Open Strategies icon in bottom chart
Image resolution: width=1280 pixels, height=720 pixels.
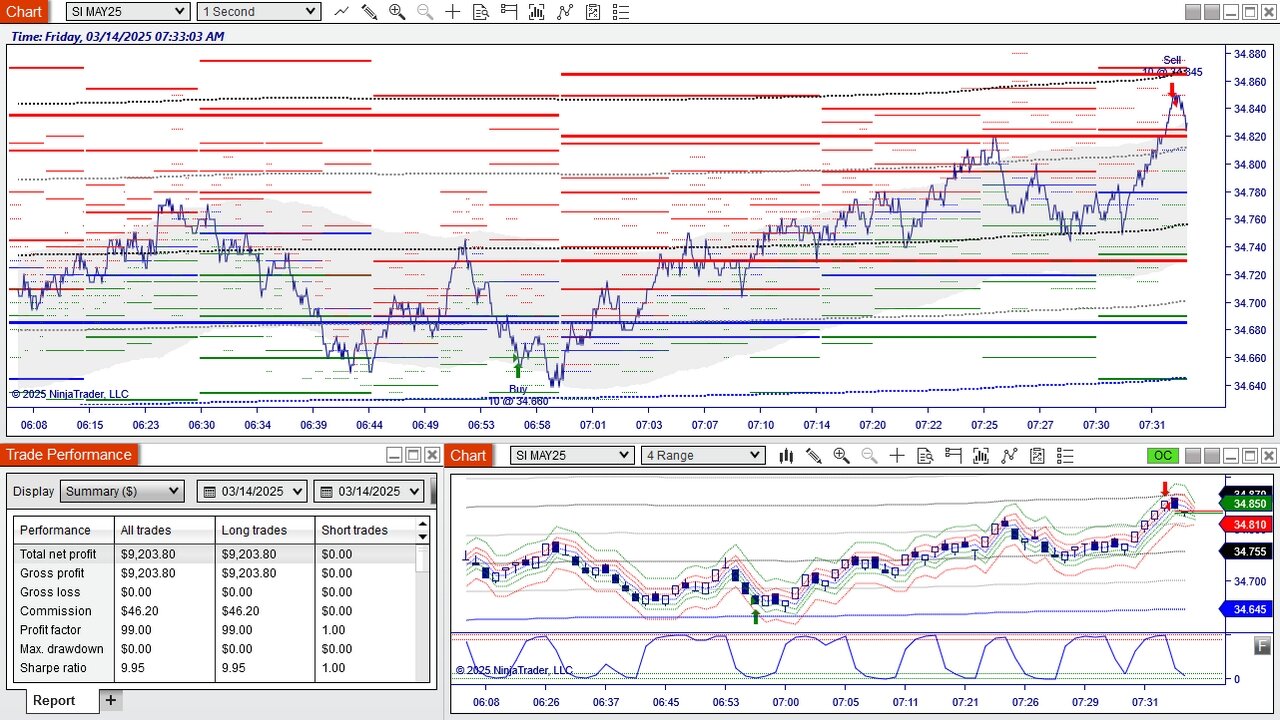tap(1037, 455)
